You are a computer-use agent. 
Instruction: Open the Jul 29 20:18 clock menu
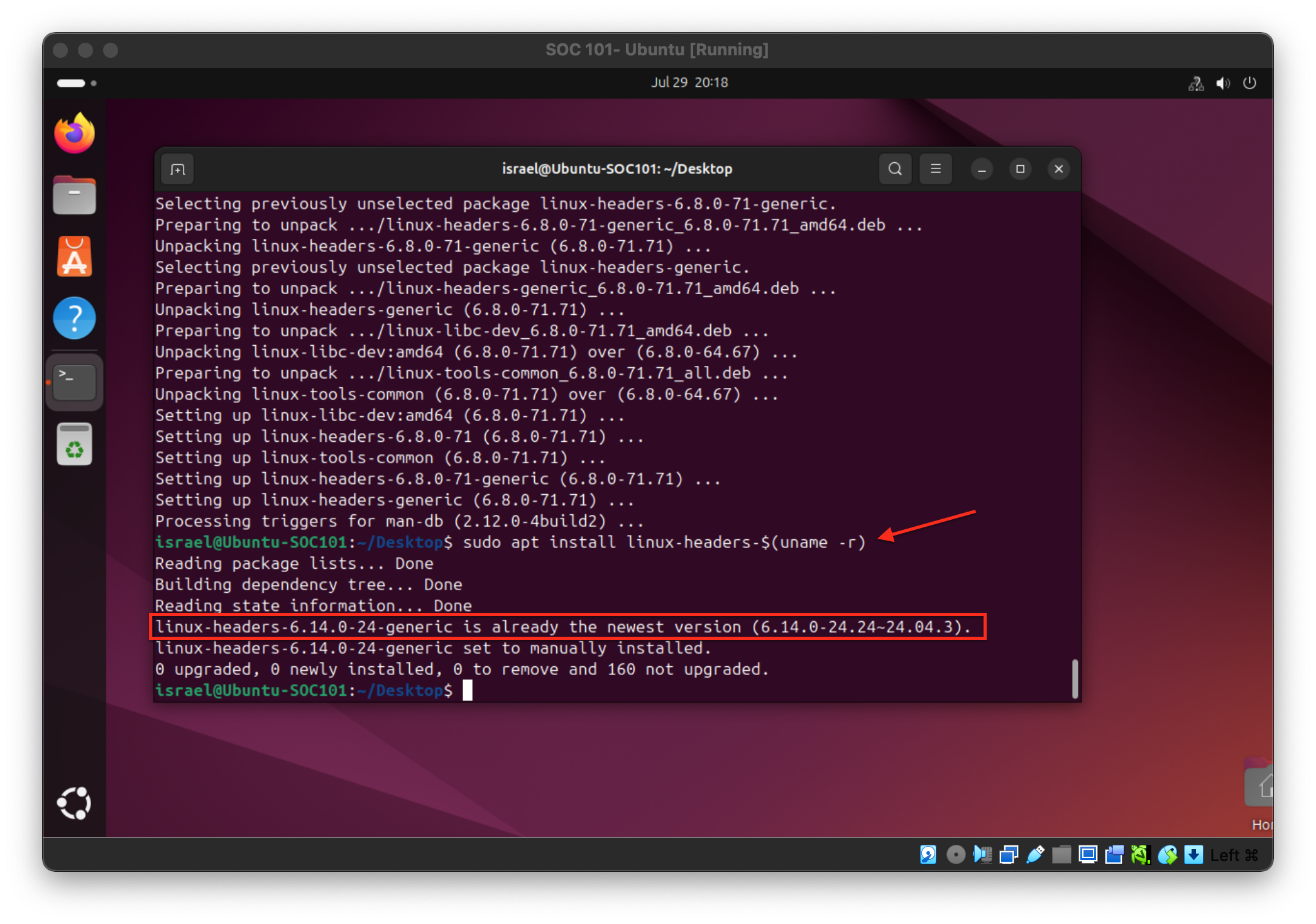click(689, 82)
